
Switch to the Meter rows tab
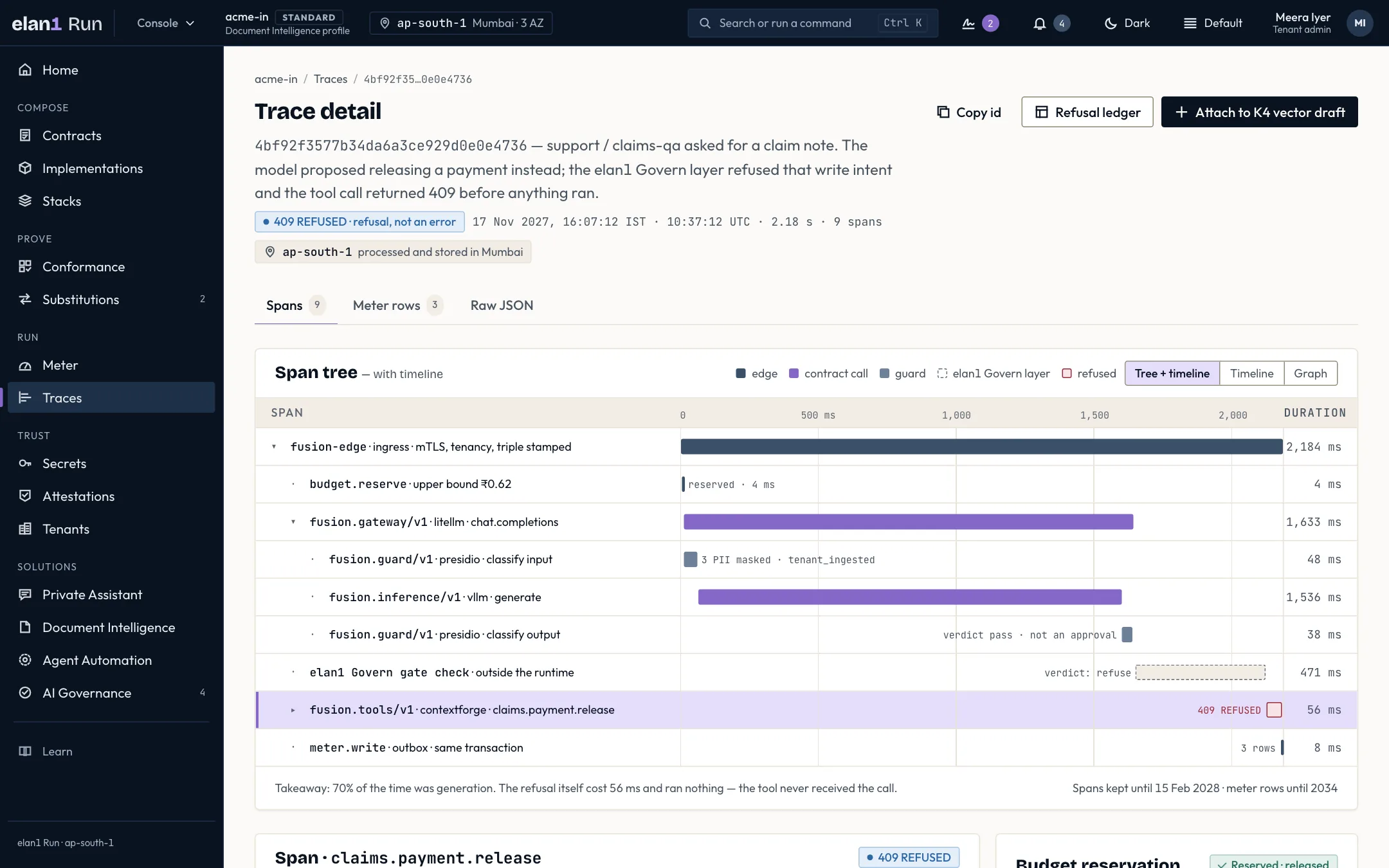pos(397,305)
